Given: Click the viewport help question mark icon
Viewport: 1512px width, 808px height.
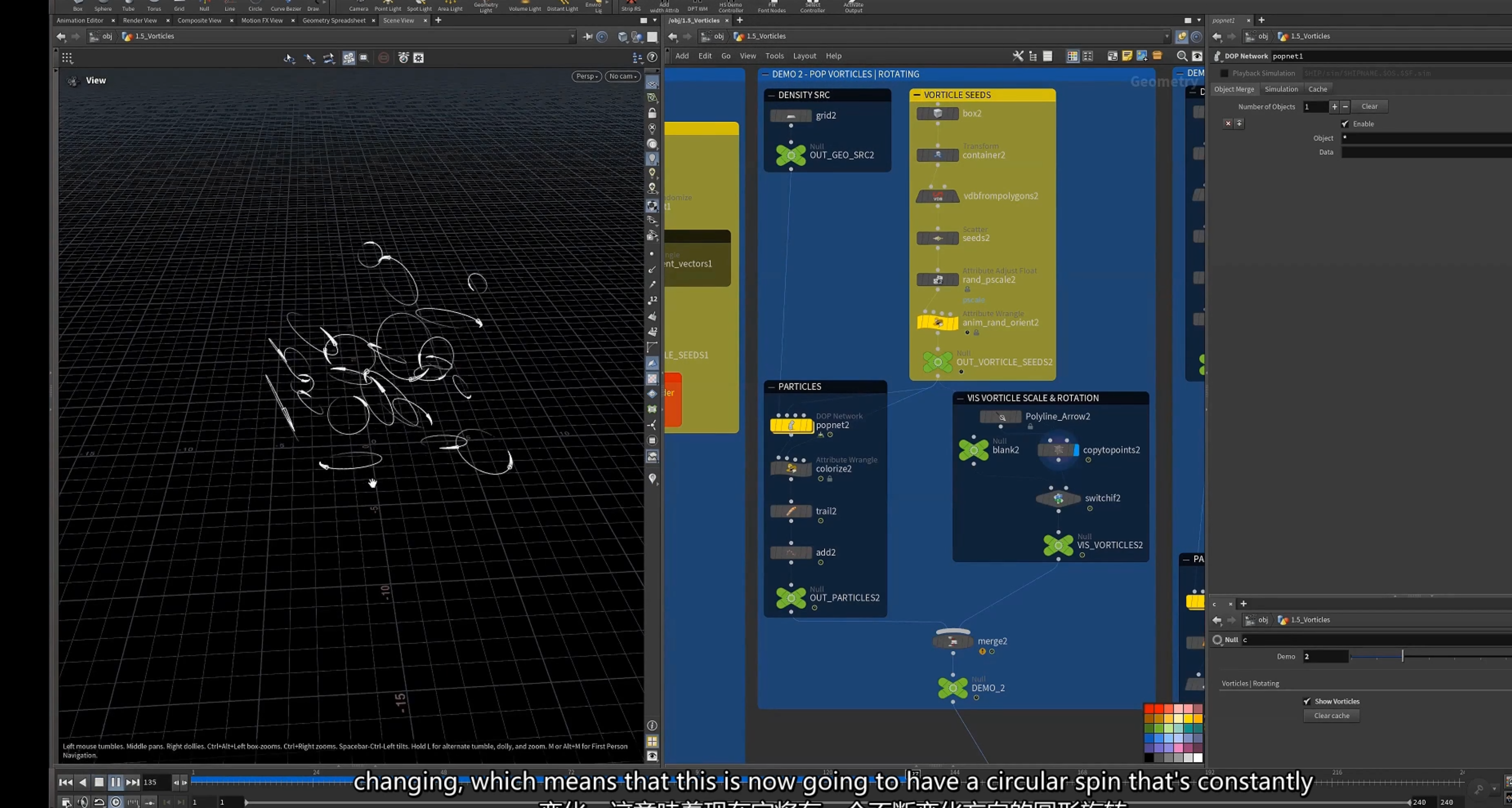Looking at the screenshot, I should pos(652,57).
